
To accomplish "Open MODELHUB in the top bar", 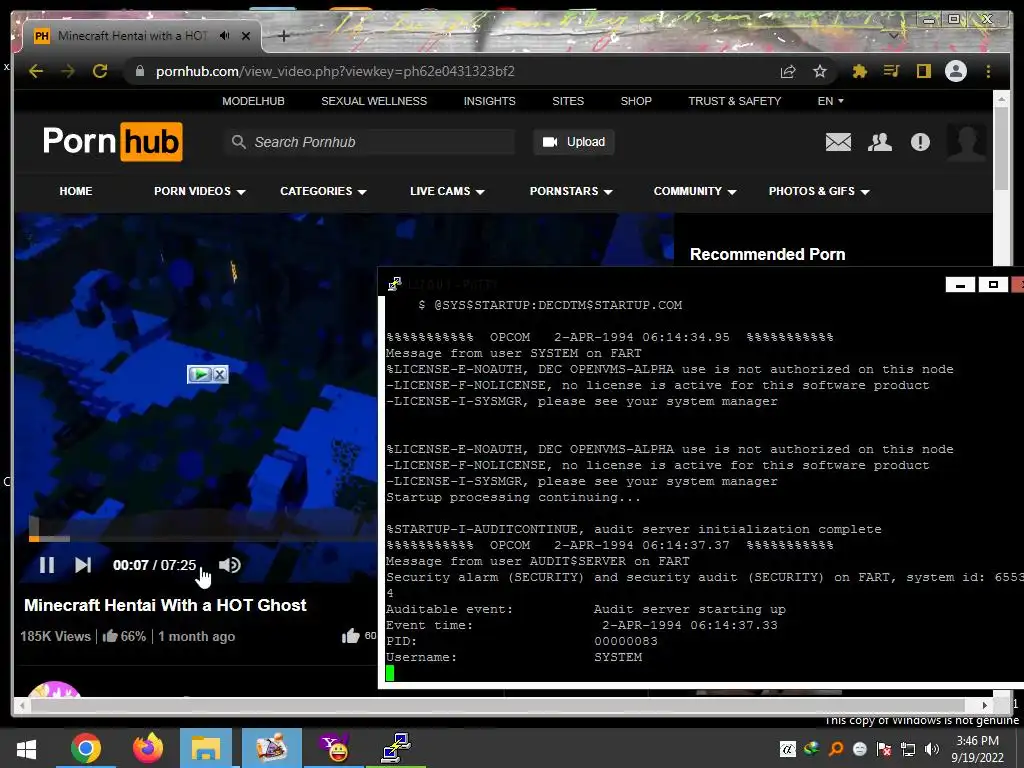I will 253,101.
